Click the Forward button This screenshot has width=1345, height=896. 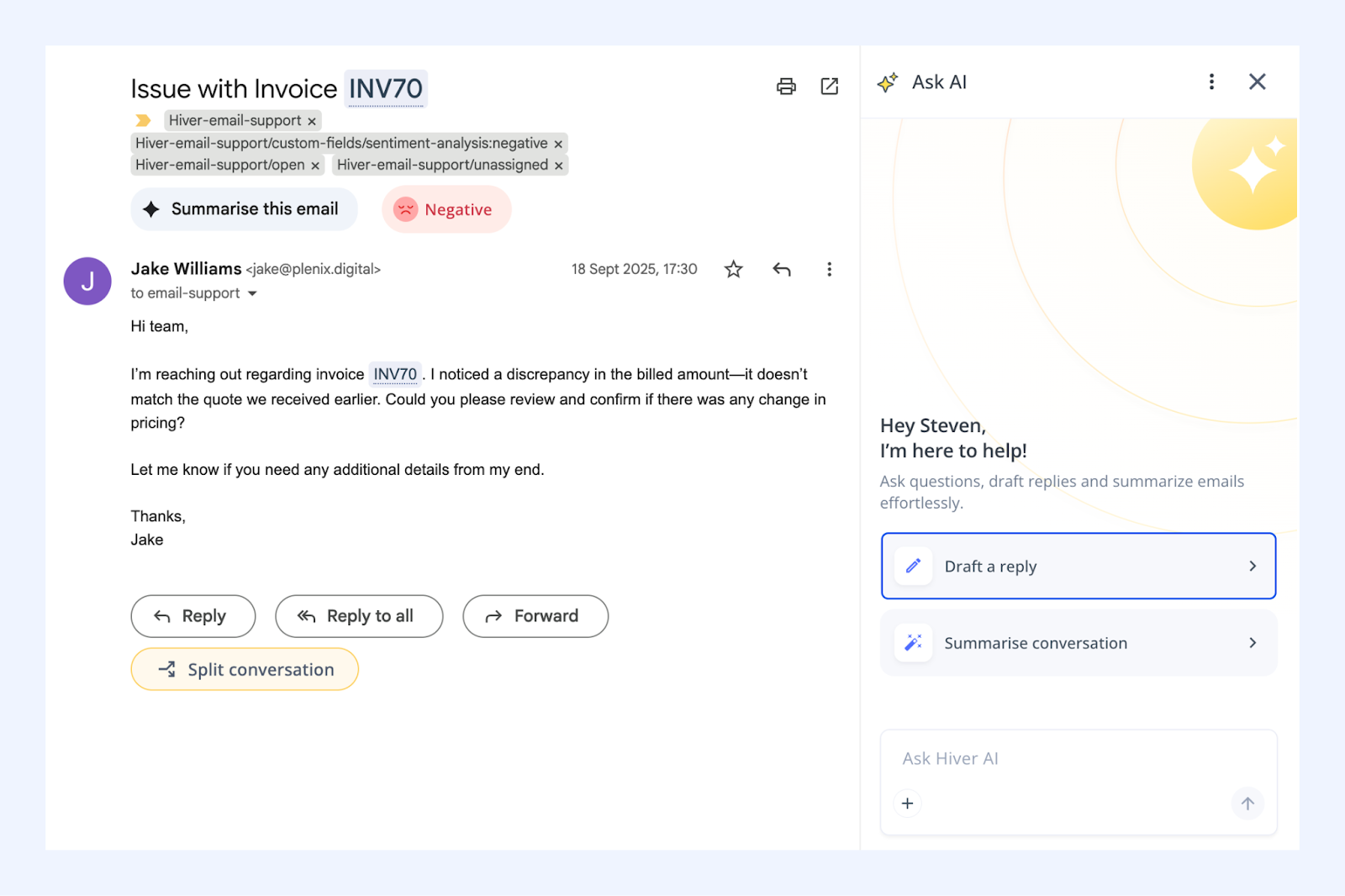(535, 616)
